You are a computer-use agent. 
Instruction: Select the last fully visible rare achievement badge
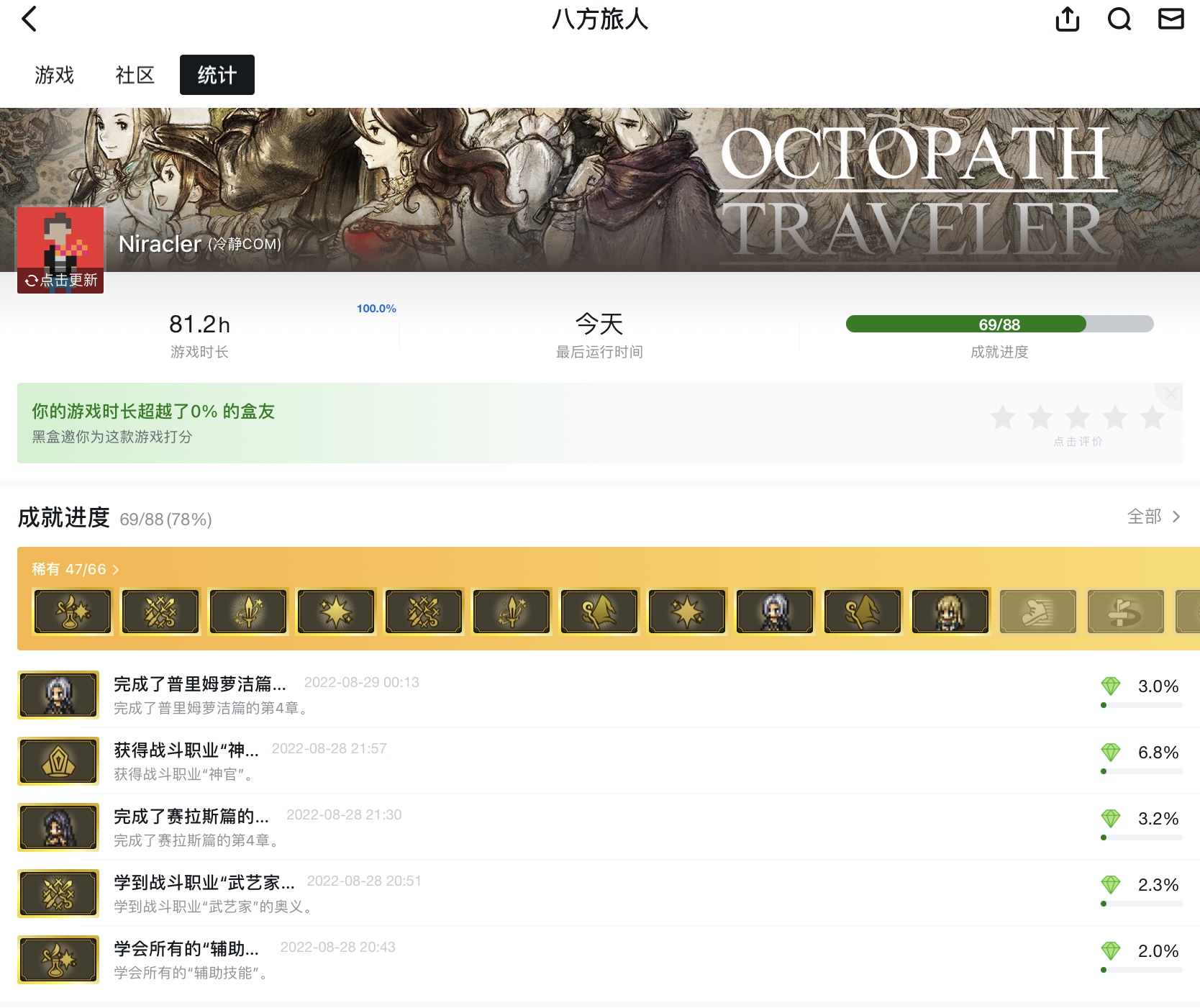point(1125,612)
